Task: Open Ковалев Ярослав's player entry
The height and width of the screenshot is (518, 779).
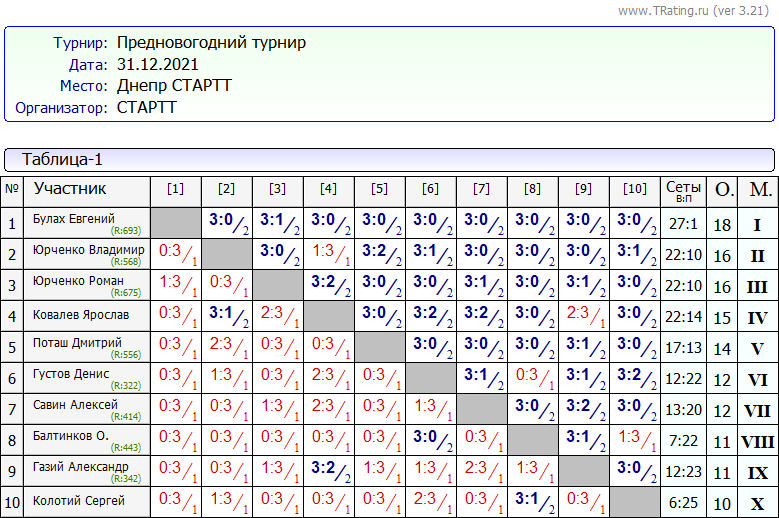Action: pos(81,315)
